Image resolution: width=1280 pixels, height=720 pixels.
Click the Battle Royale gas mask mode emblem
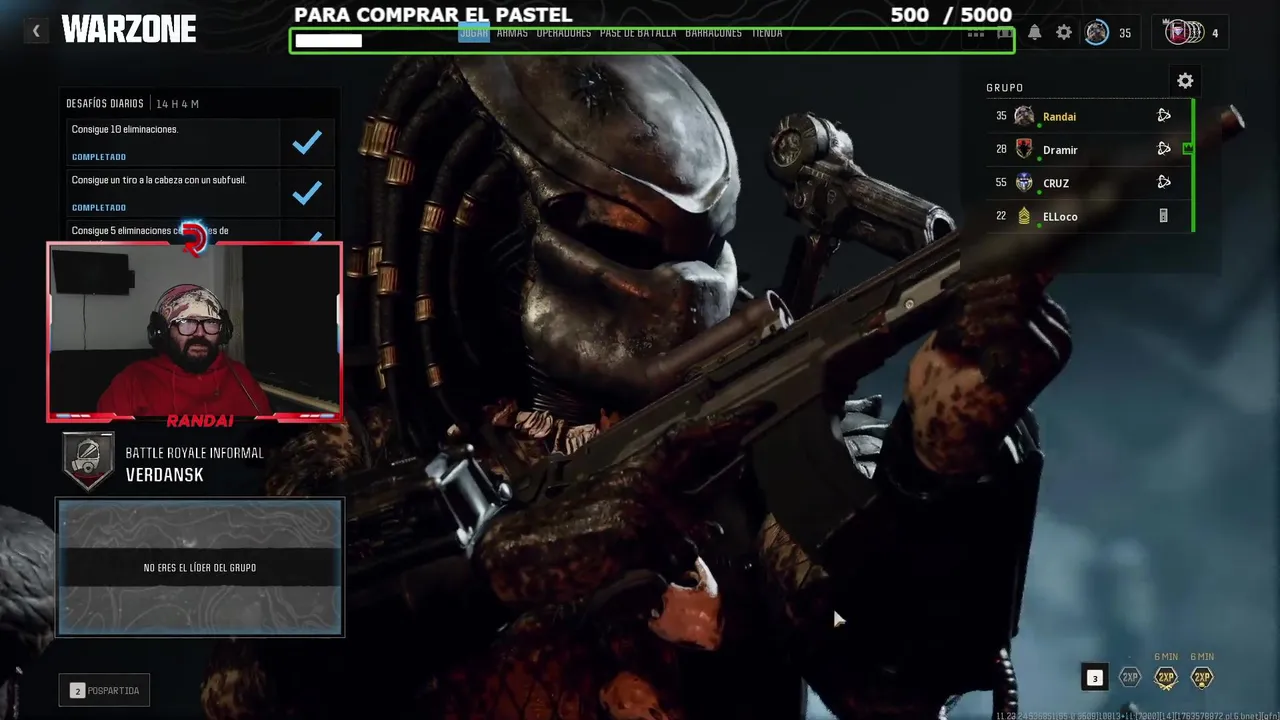tap(88, 461)
